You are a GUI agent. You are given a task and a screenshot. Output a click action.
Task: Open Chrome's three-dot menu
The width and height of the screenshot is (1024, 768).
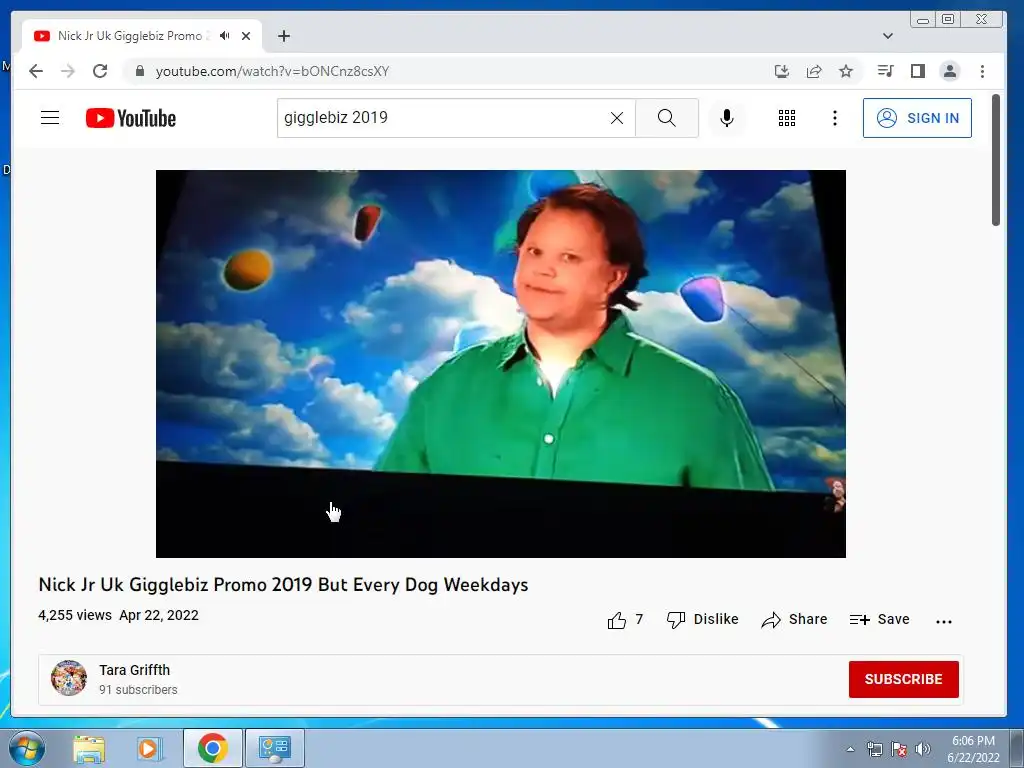click(x=982, y=71)
